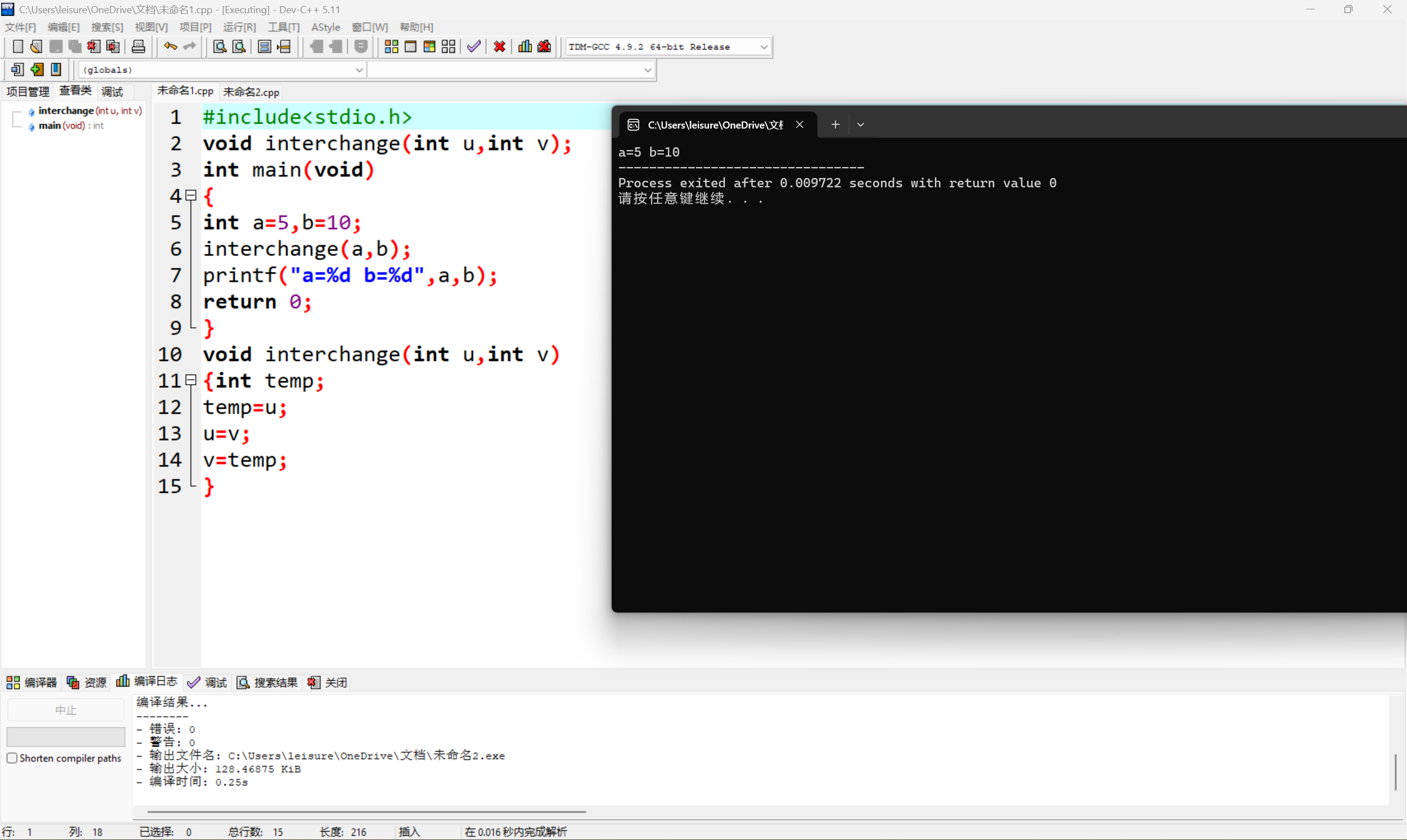
Task: Open Find dialog with magnifier icon
Action: click(x=219, y=46)
